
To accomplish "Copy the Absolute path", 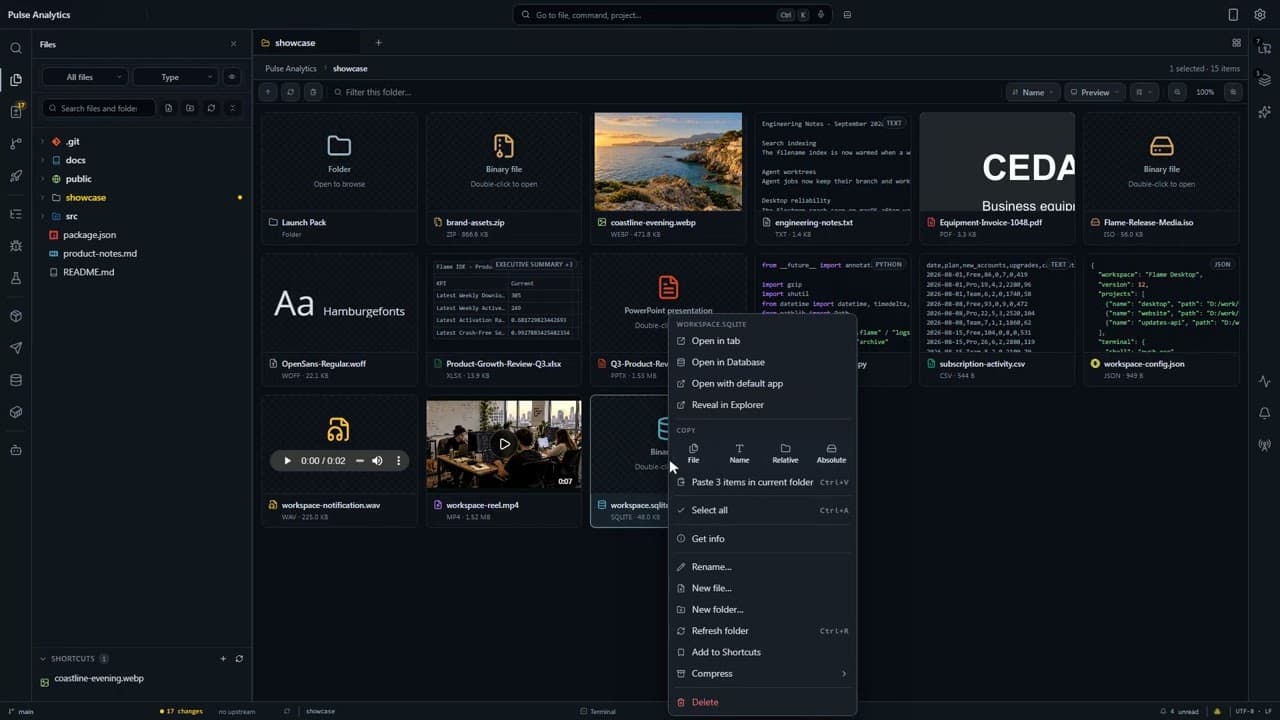I will coord(831,453).
